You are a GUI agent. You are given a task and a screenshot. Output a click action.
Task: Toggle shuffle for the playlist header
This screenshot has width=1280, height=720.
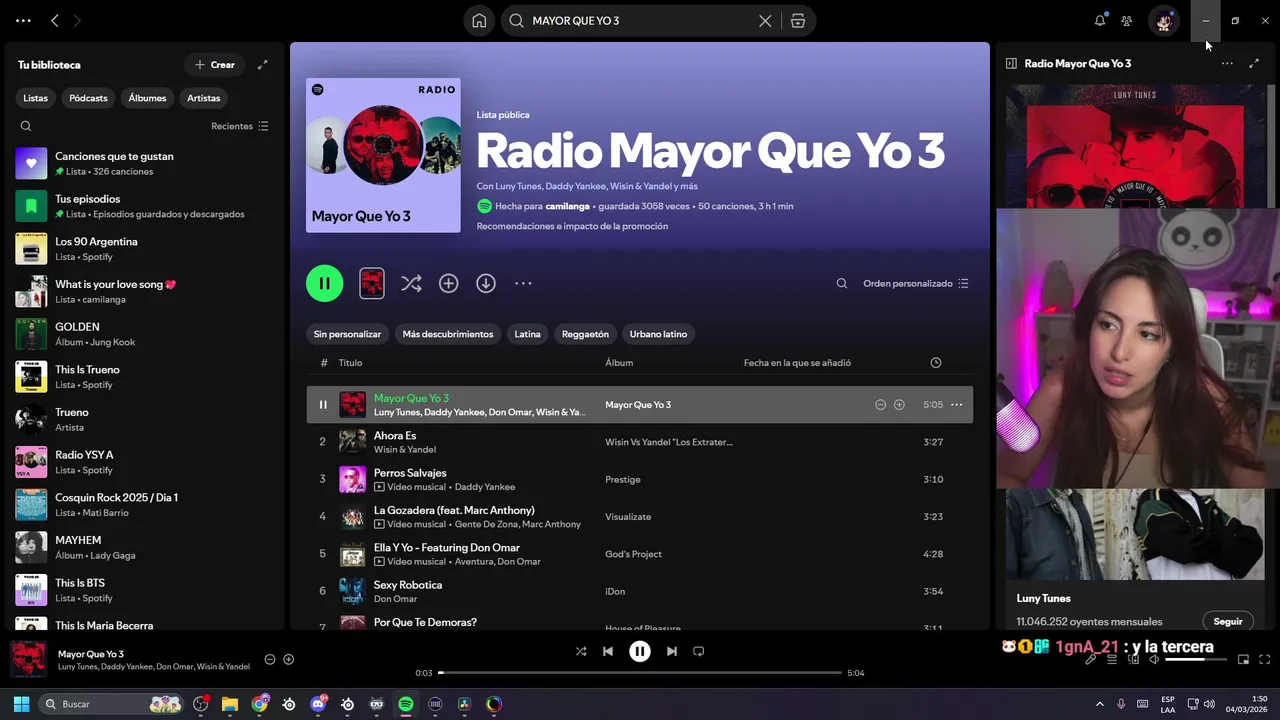click(411, 283)
